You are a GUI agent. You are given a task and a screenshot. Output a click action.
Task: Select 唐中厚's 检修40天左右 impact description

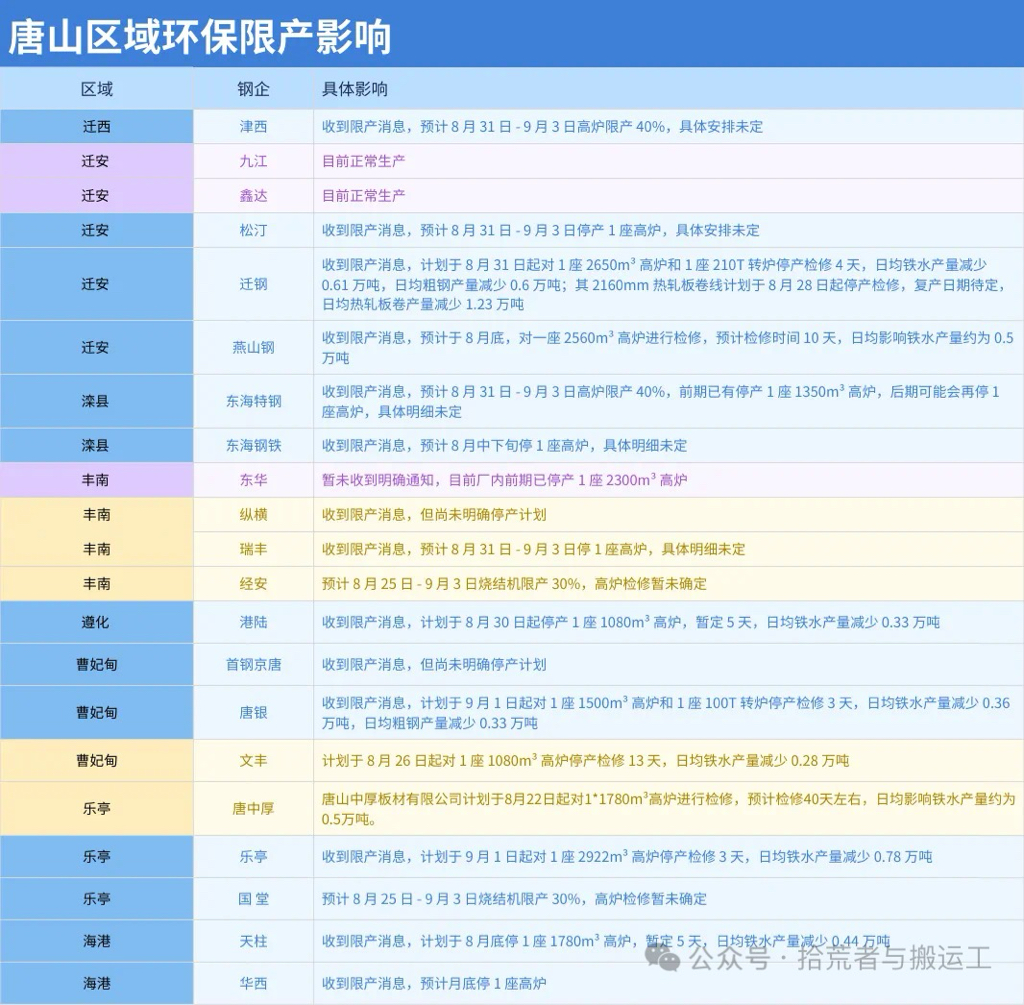(x=668, y=809)
